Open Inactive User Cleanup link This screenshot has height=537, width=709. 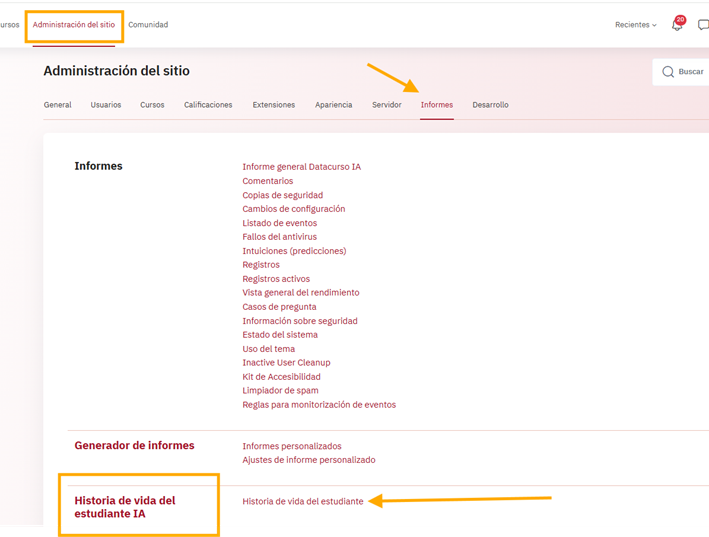[x=286, y=363]
